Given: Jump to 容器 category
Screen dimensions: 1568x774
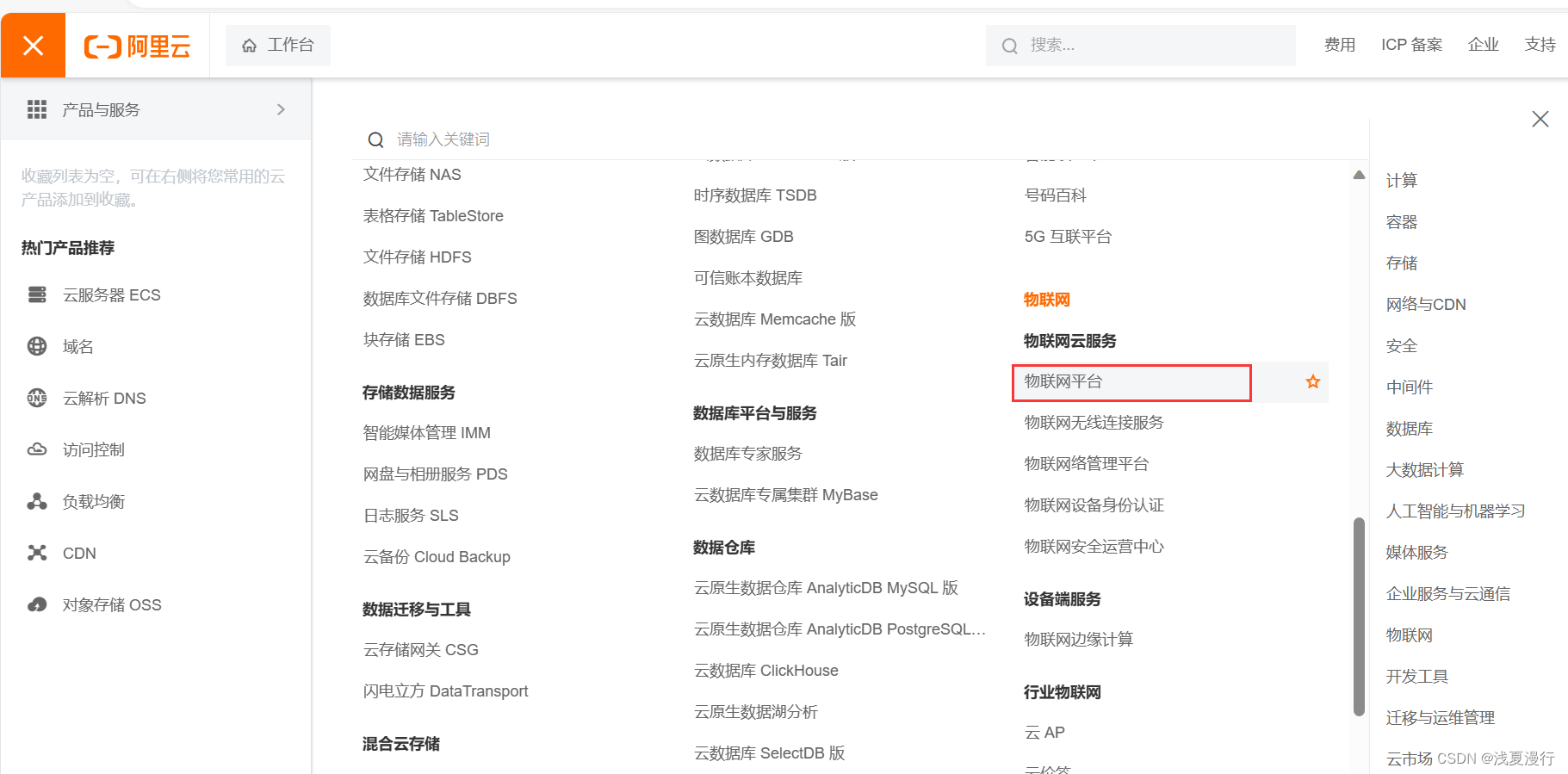Looking at the screenshot, I should pos(1402,221).
